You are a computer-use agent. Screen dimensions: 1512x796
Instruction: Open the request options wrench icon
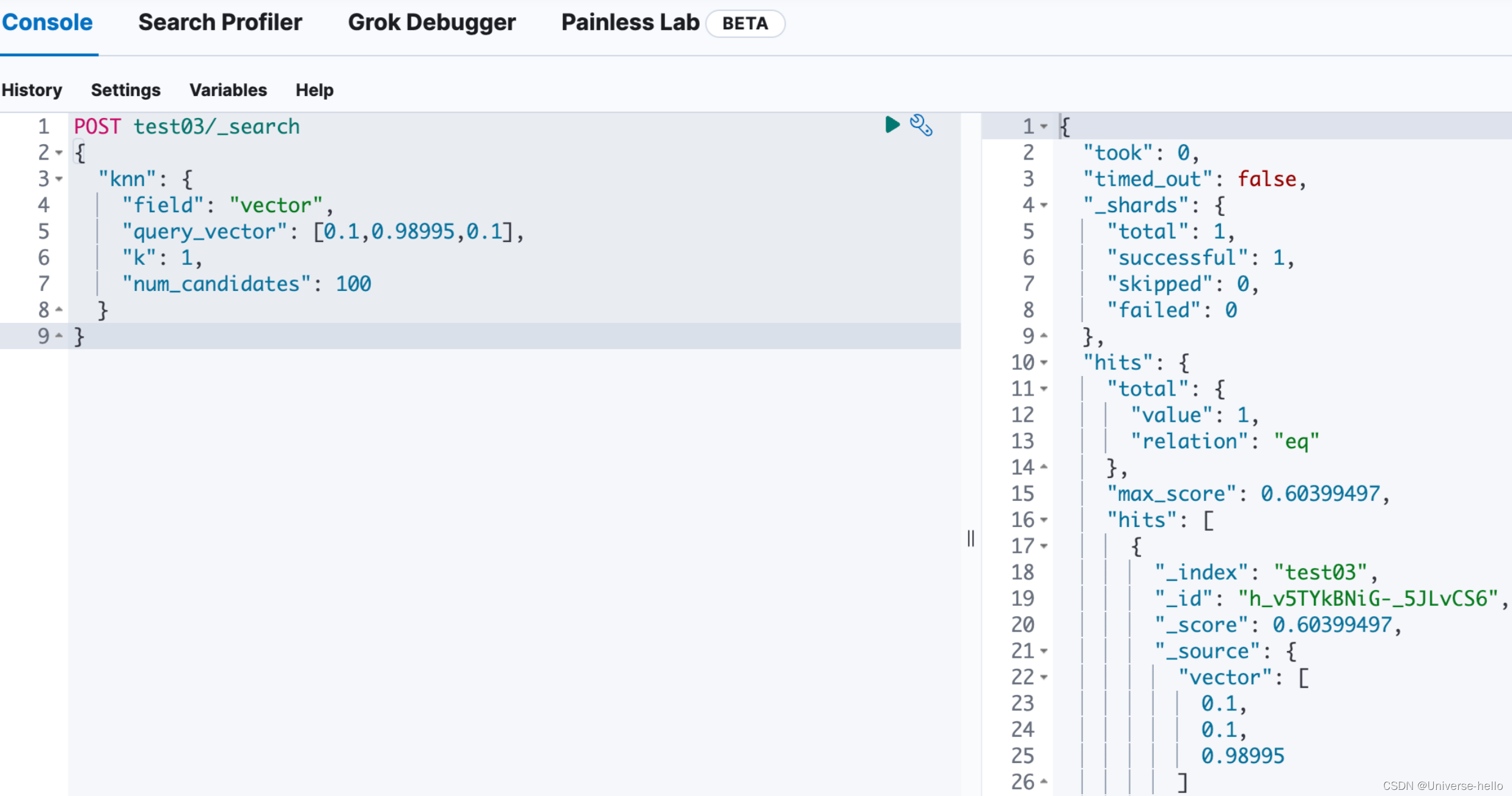tap(922, 125)
